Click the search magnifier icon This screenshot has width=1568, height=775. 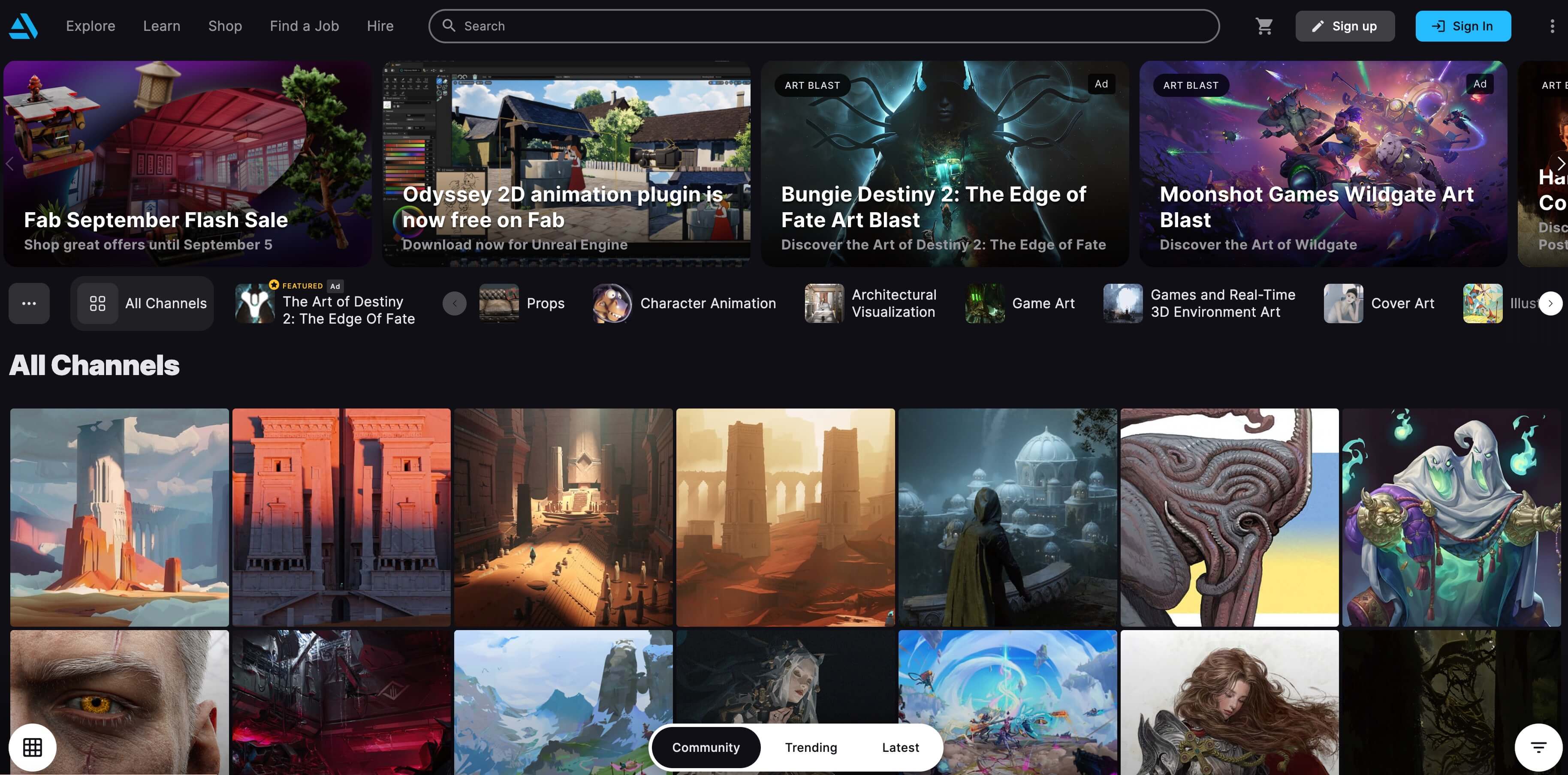(449, 26)
